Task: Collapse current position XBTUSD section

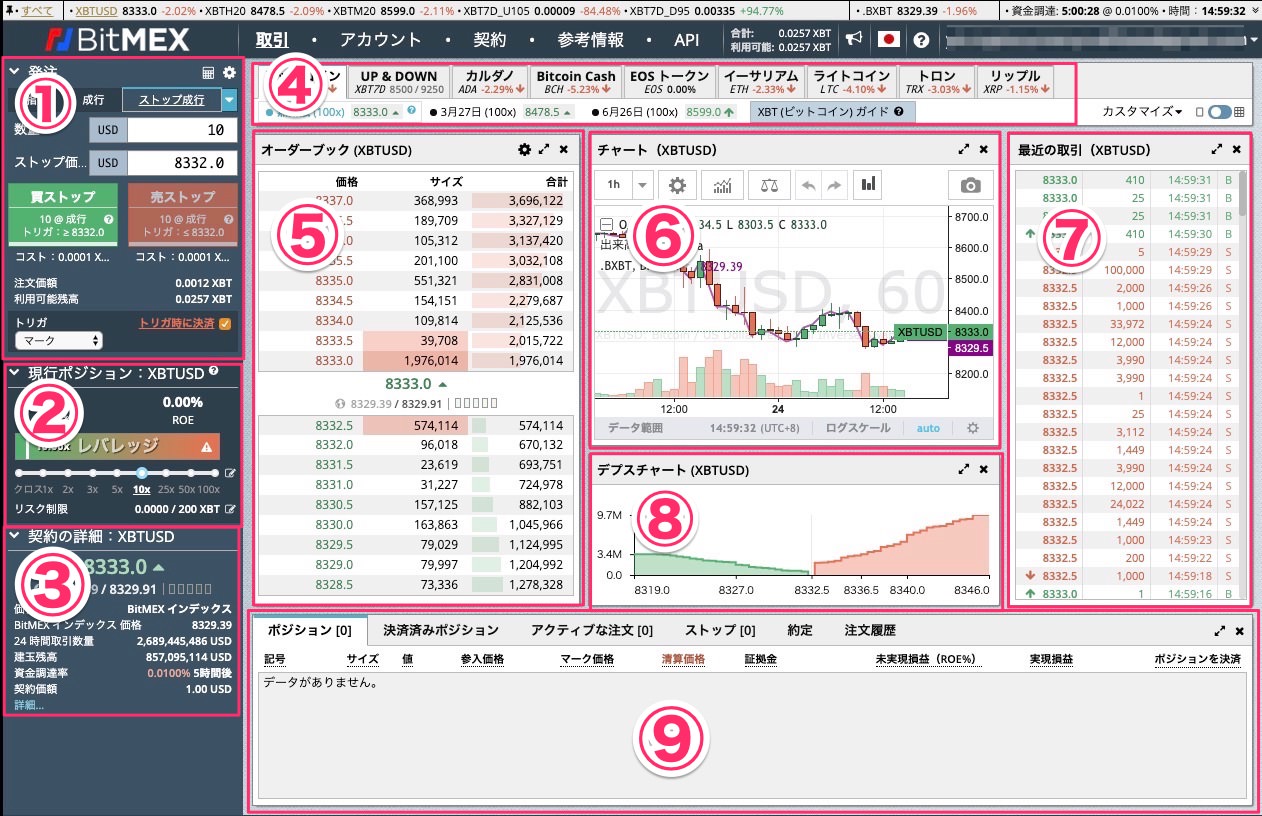Action: pos(14,373)
